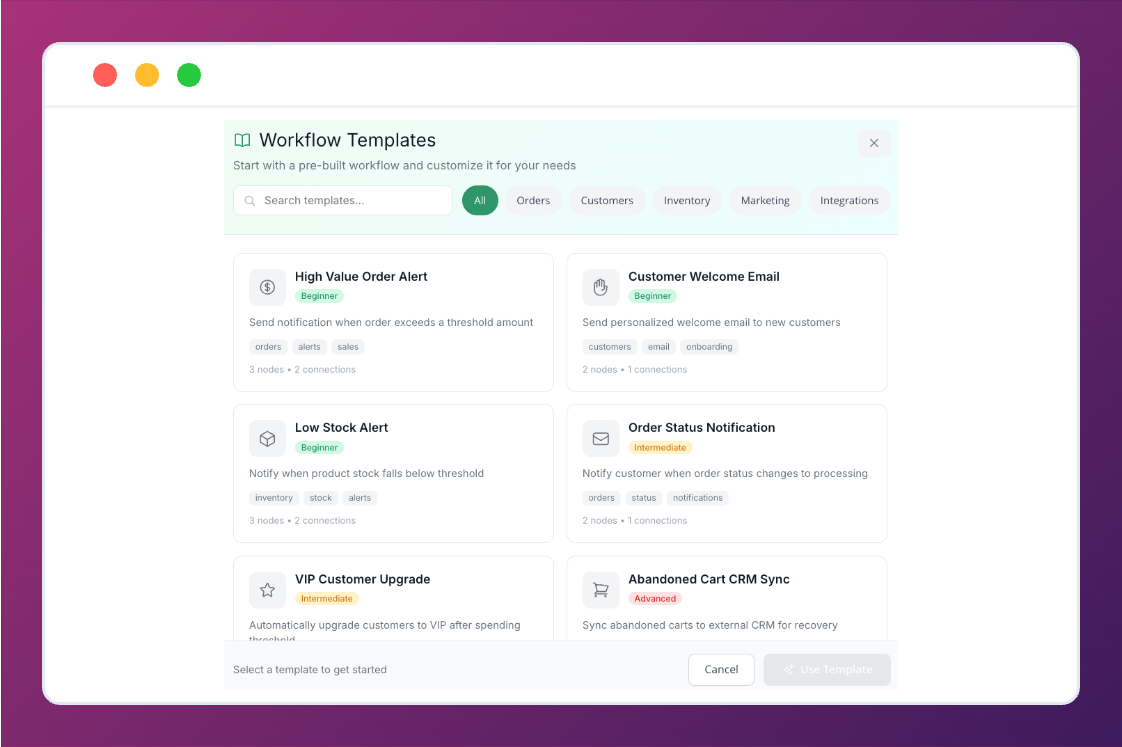
Task: Switch to the Marketing filter
Action: (765, 200)
